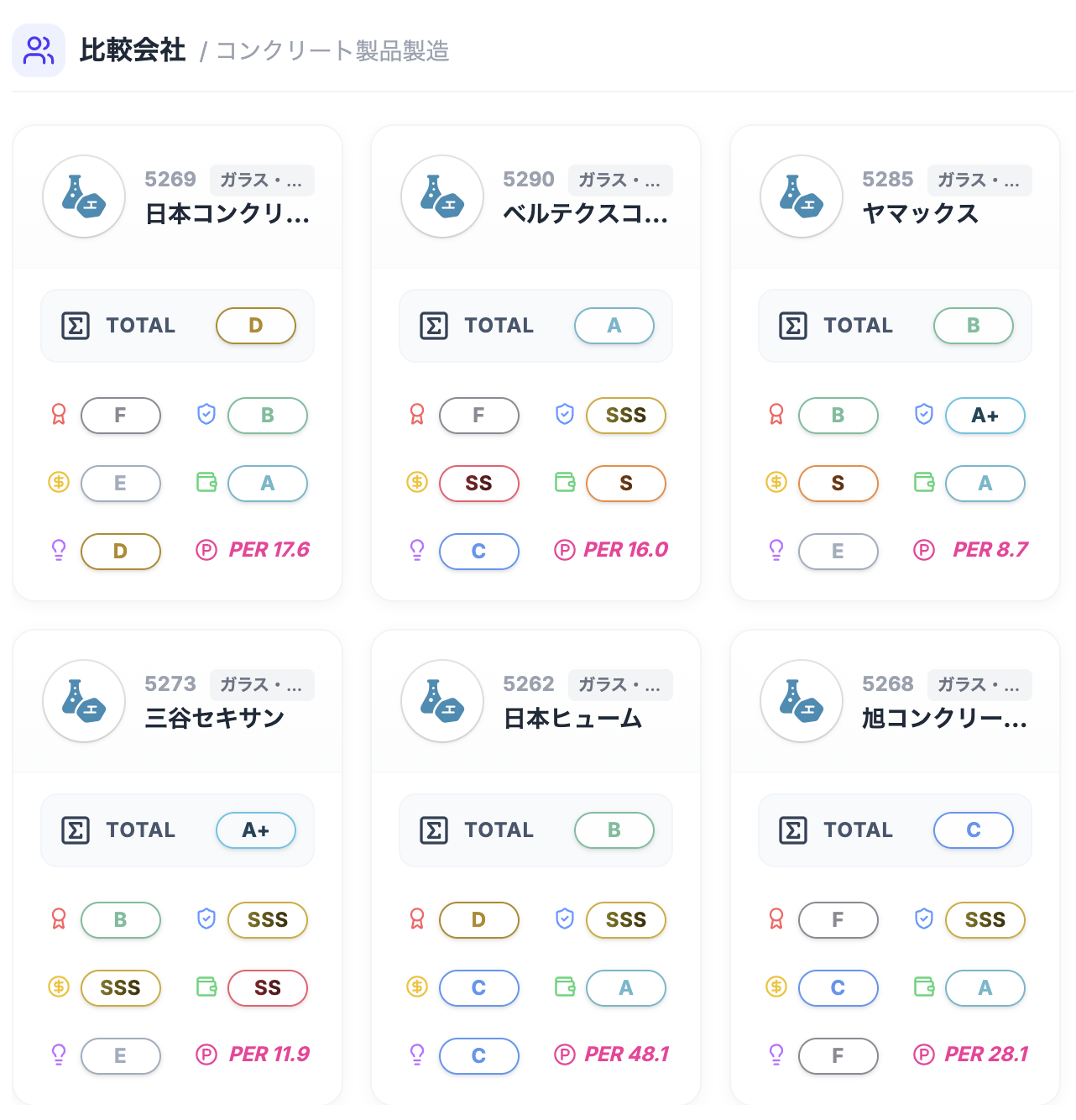Click the shield icon in ベルテクスコ card
Image resolution: width=1076 pixels, height=1120 pixels.
pyautogui.click(x=565, y=414)
